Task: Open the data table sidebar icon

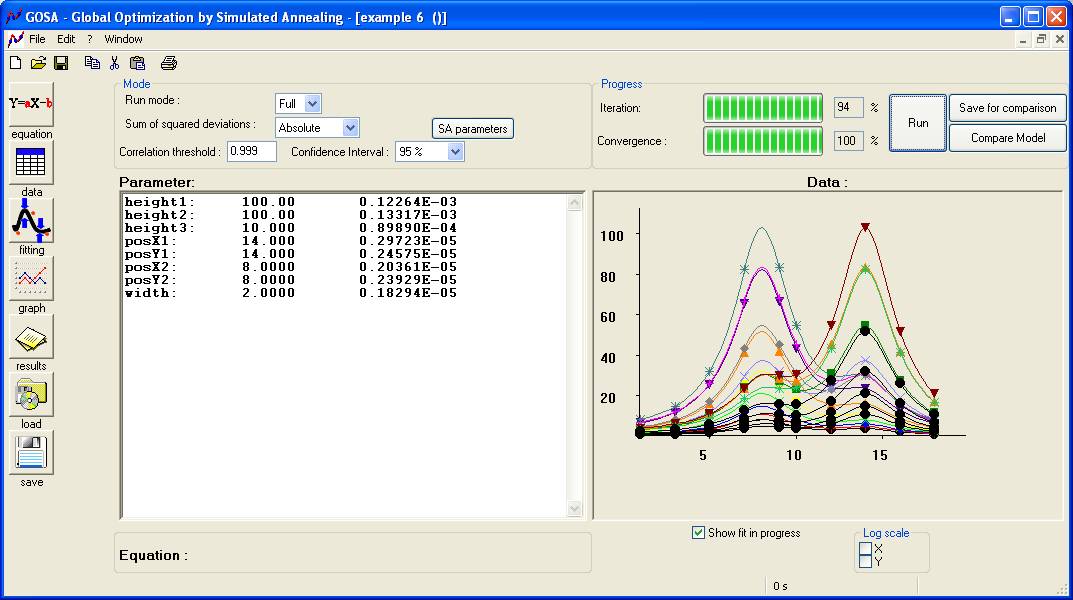Action: 31,162
